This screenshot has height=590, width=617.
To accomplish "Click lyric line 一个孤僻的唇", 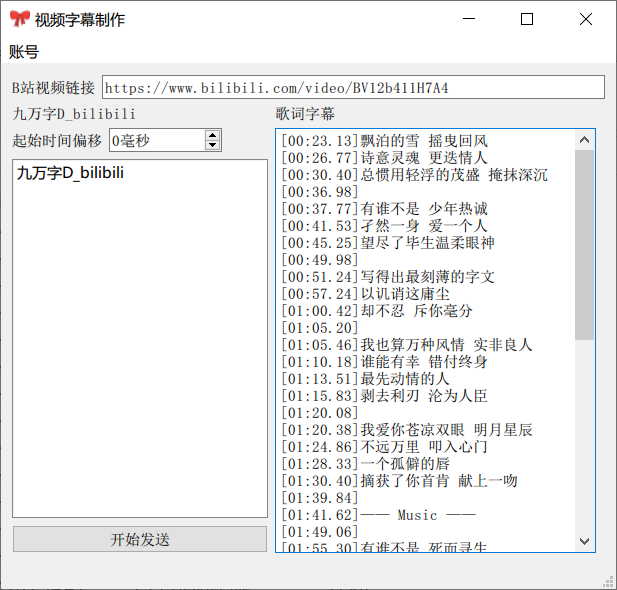I will [x=366, y=464].
